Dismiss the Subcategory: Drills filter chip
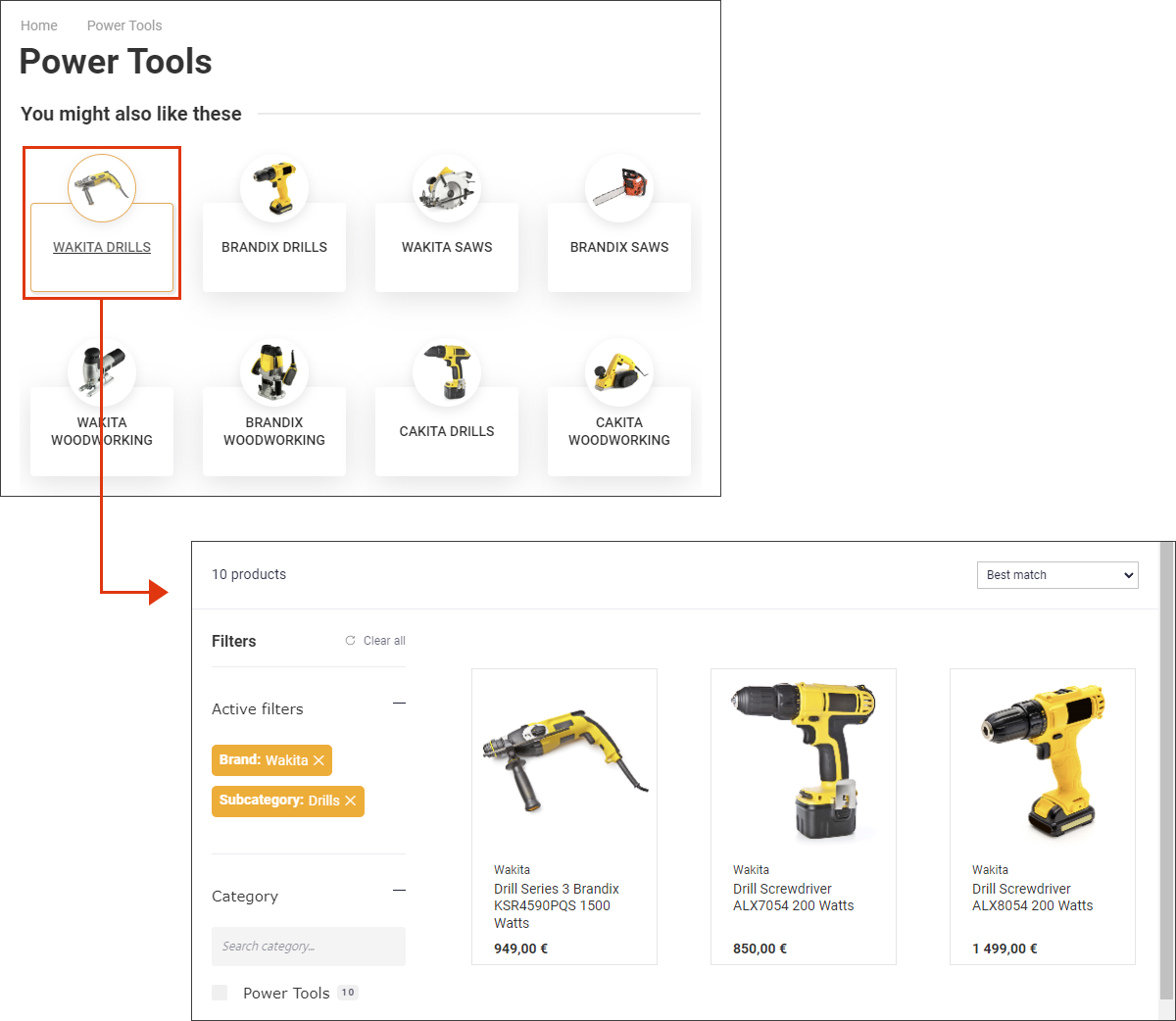Screen dimensions: 1176x1021 point(351,801)
